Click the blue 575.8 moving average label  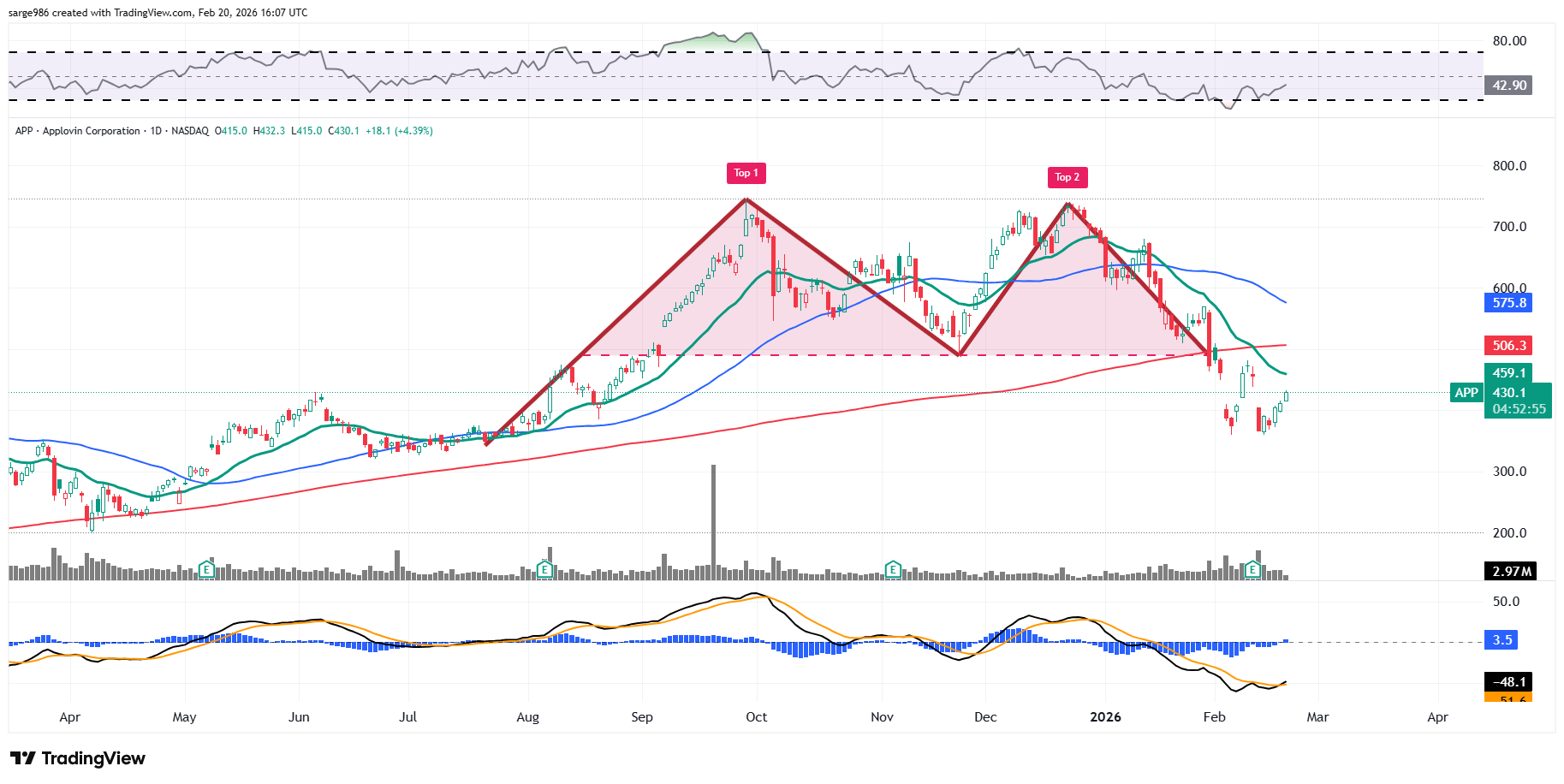pos(1508,303)
